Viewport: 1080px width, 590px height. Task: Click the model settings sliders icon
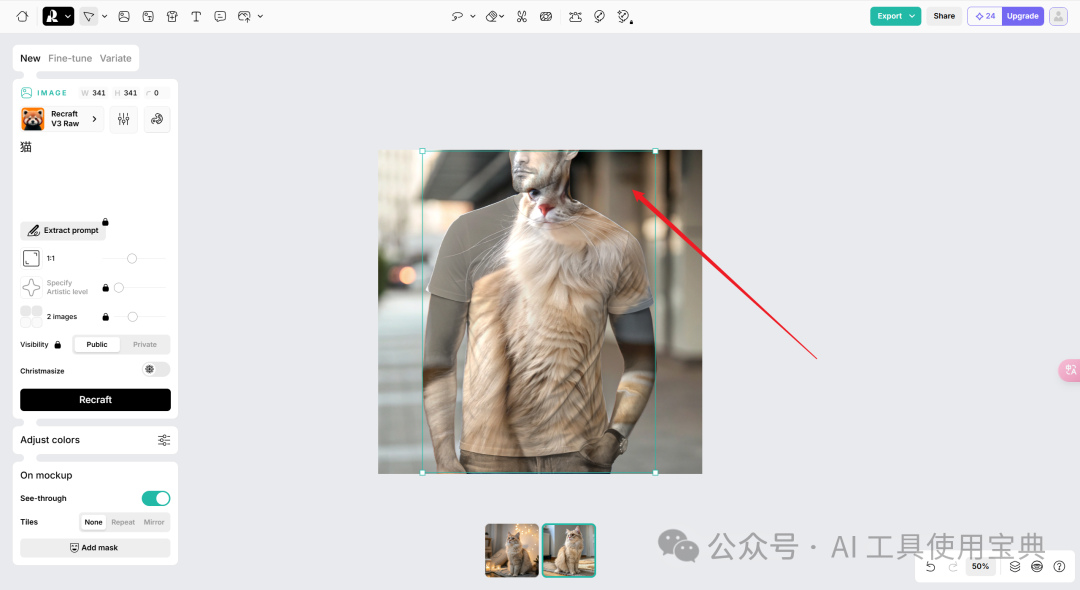click(x=123, y=119)
